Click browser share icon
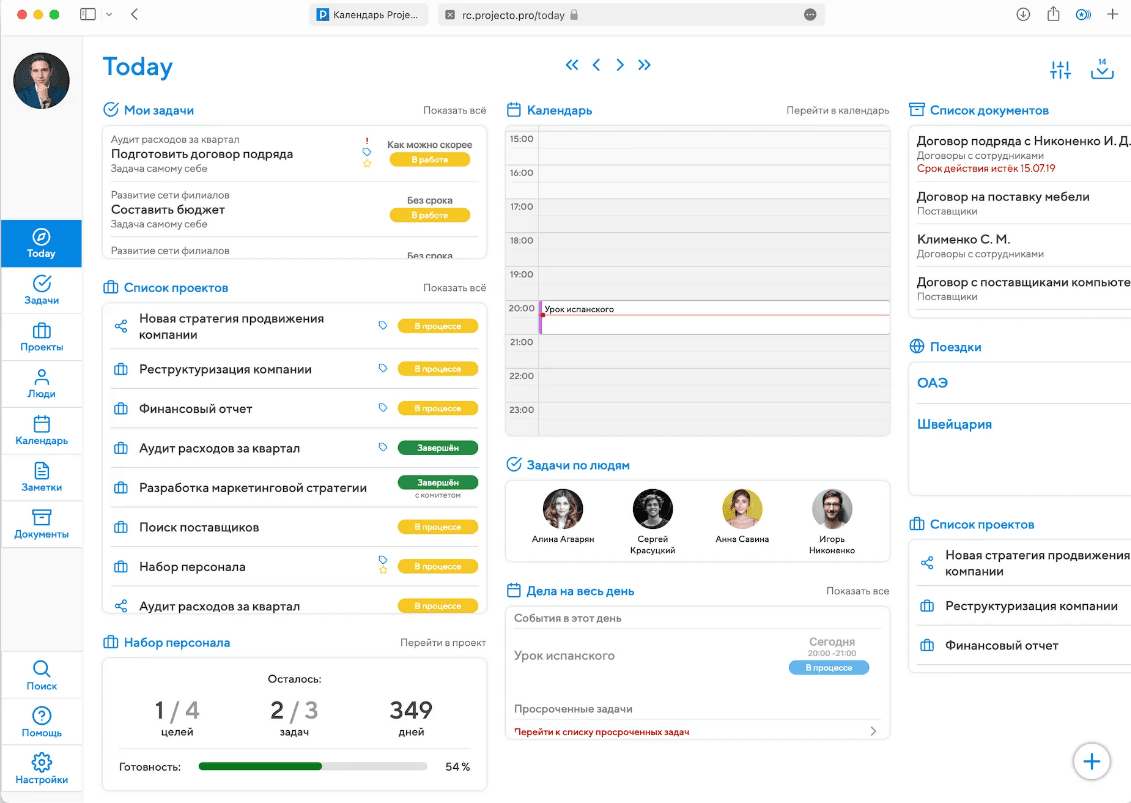Viewport: 1131px width, 803px height. pos(1053,14)
